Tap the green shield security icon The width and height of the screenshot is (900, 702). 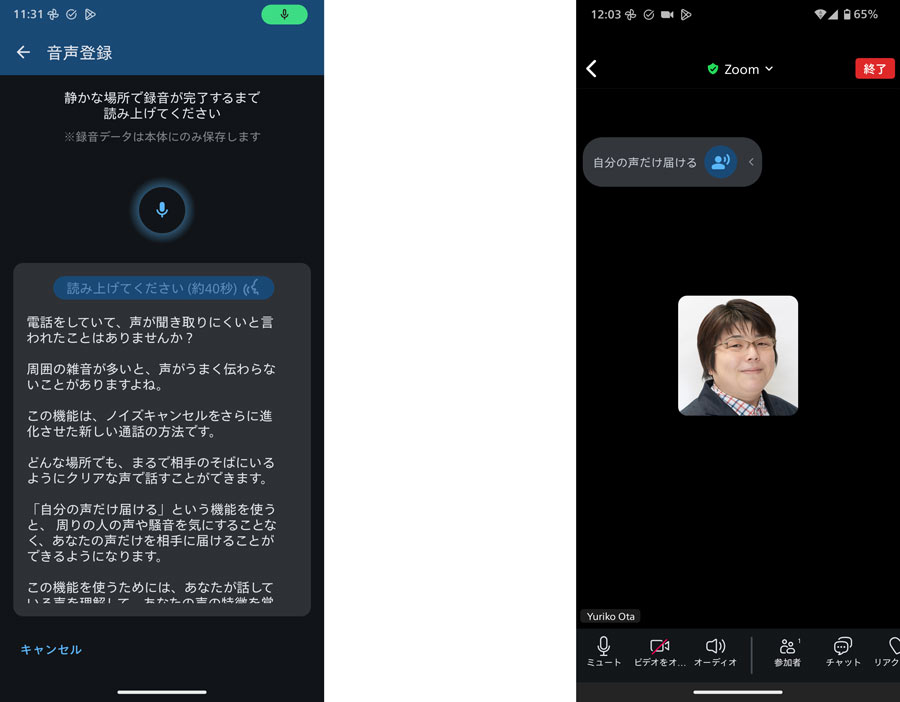coord(713,69)
